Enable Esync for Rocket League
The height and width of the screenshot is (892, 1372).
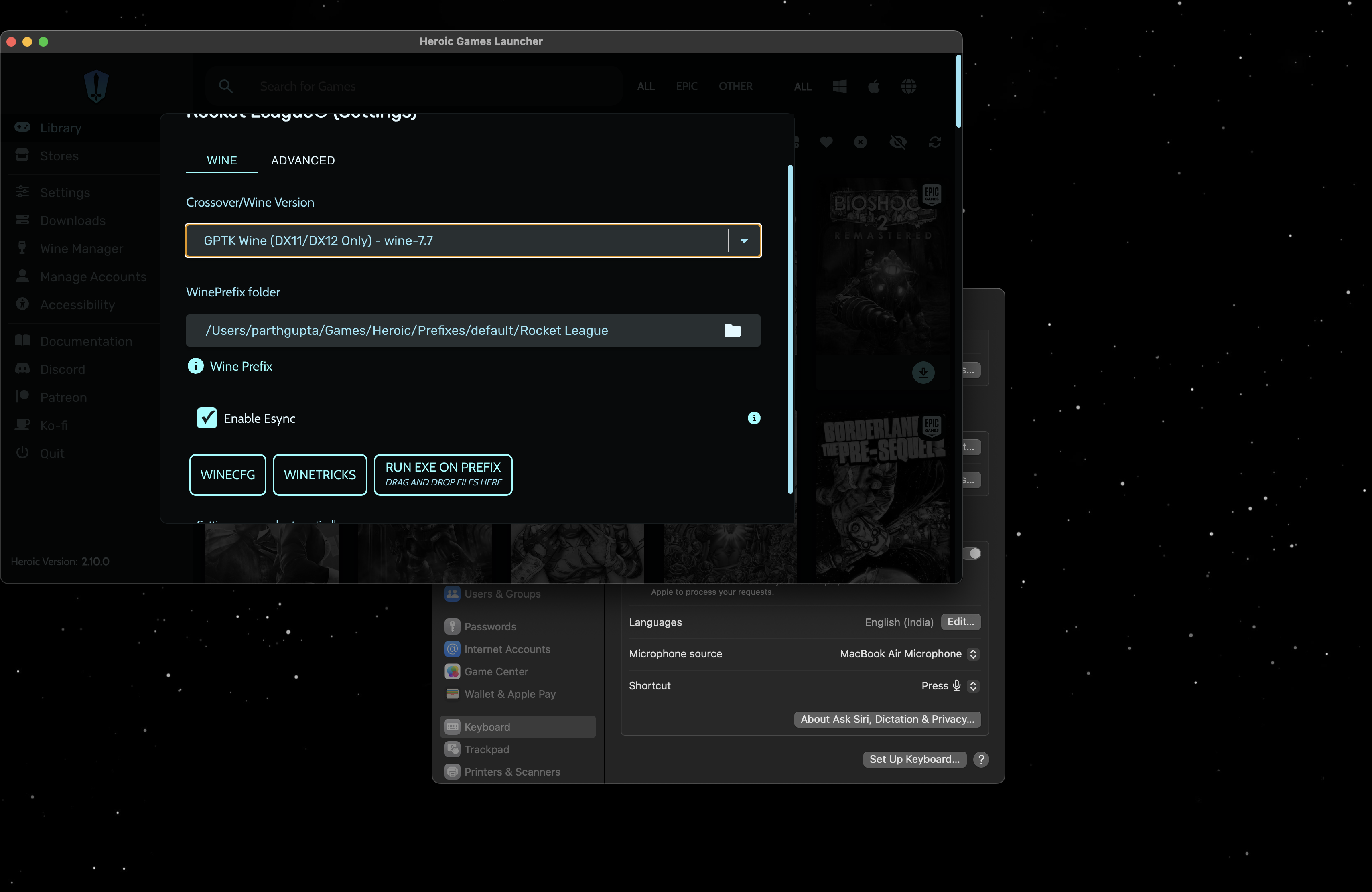click(207, 418)
